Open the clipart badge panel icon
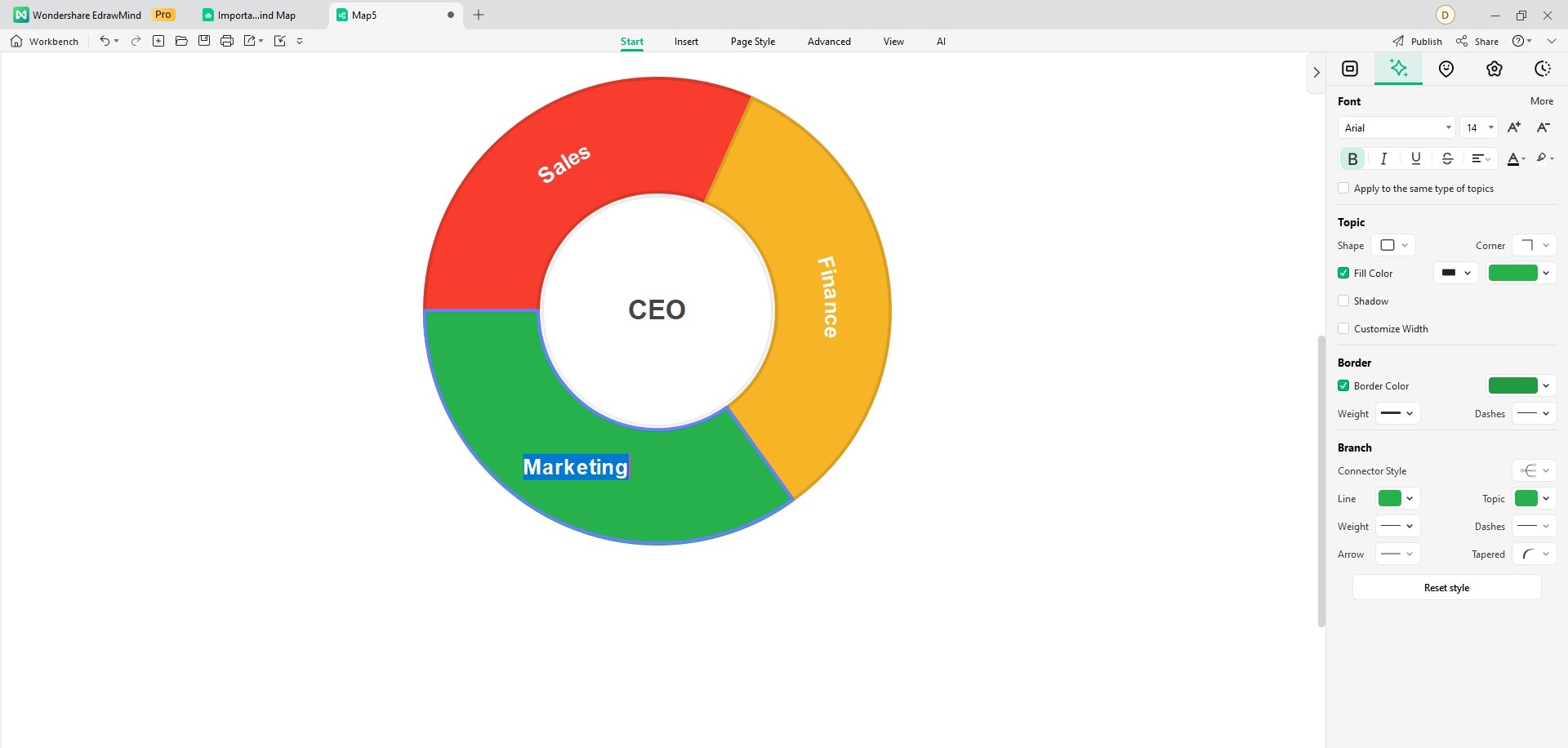Viewport: 1568px width, 748px height. [x=1494, y=69]
